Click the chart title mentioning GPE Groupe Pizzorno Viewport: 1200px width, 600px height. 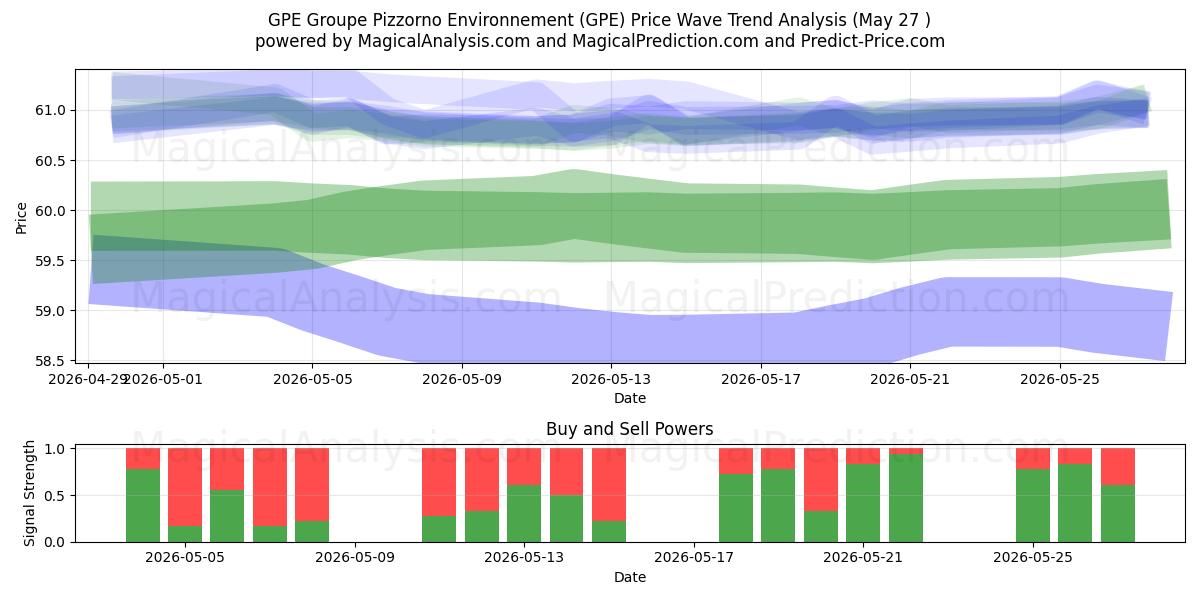(x=600, y=19)
